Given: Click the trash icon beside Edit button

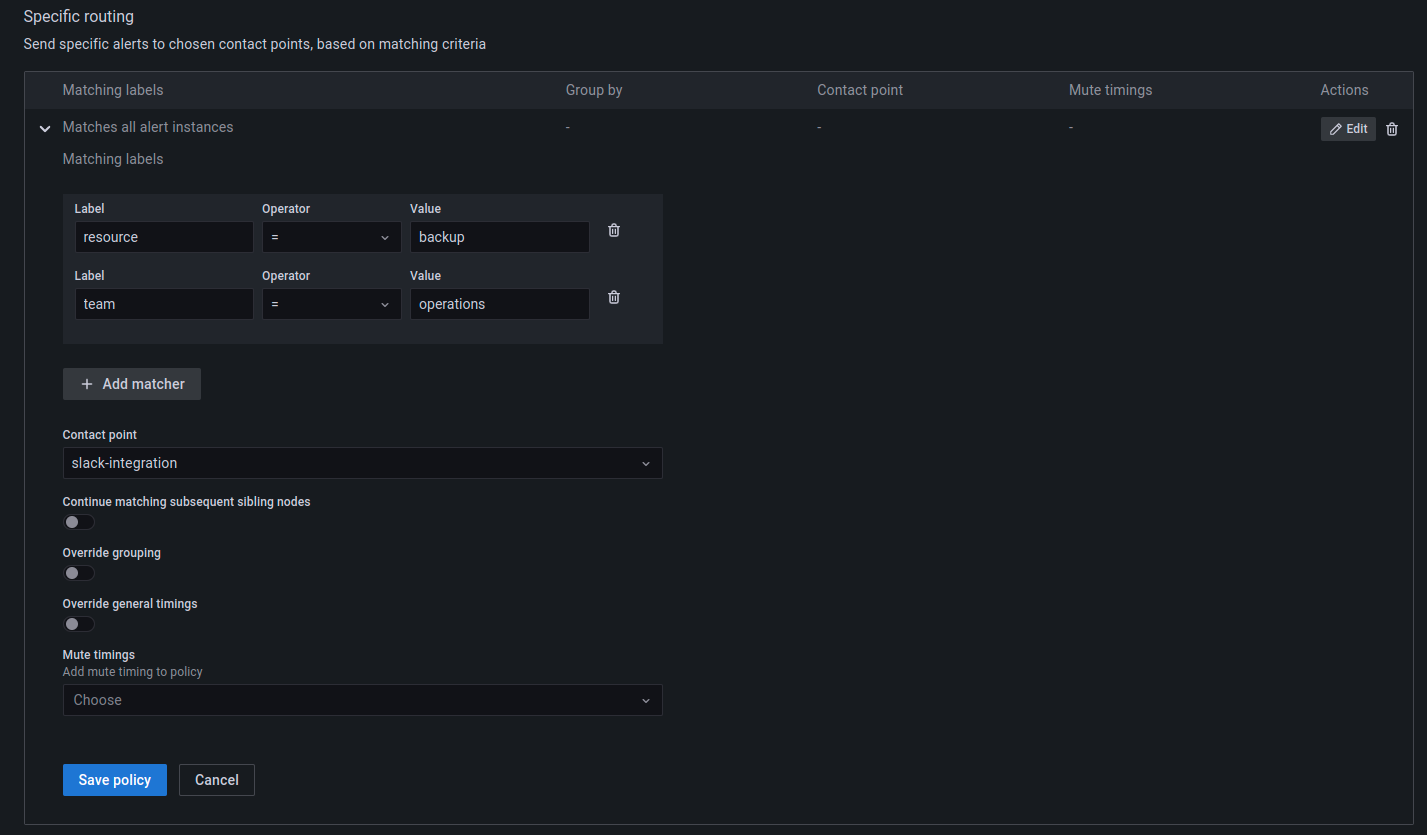Looking at the screenshot, I should coord(1392,129).
